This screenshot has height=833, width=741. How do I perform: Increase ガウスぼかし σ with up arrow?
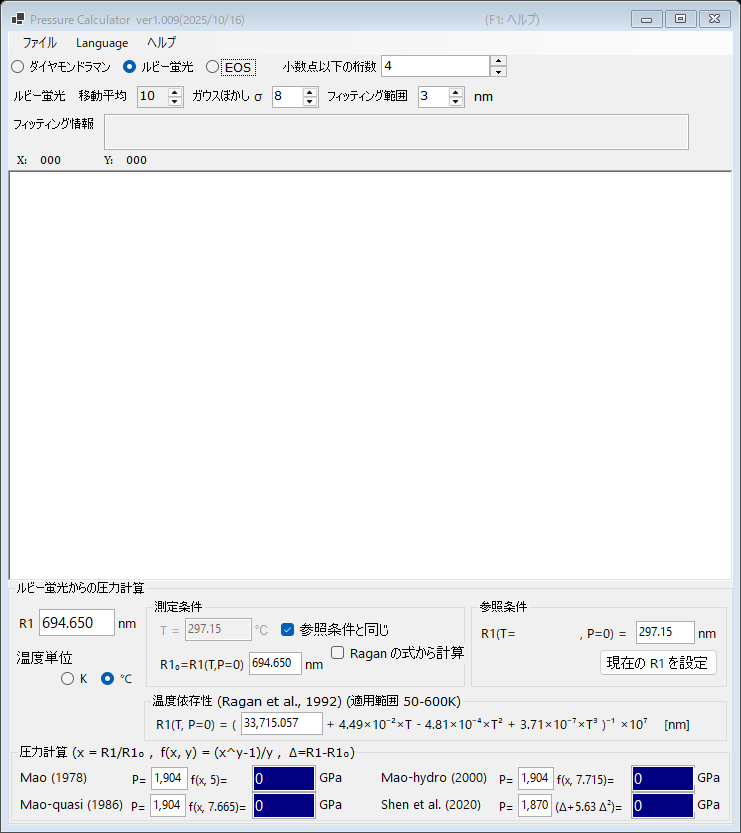pyautogui.click(x=310, y=92)
